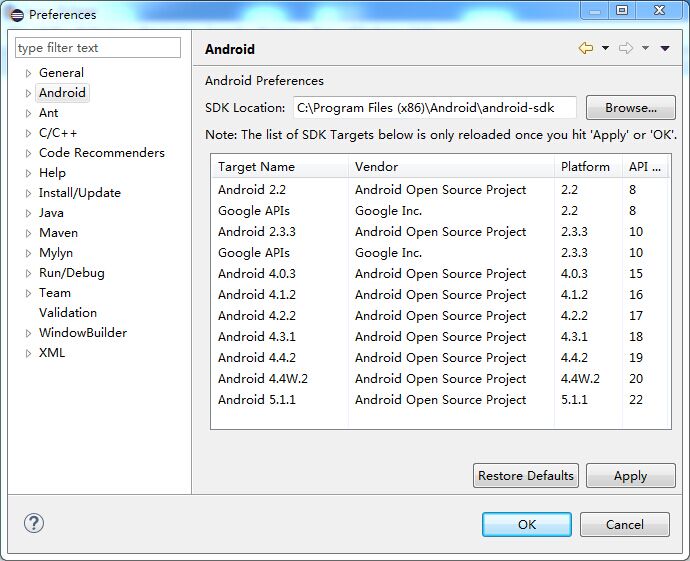Confirm preferences with OK button
Screen dimensions: 690x561
(527, 524)
